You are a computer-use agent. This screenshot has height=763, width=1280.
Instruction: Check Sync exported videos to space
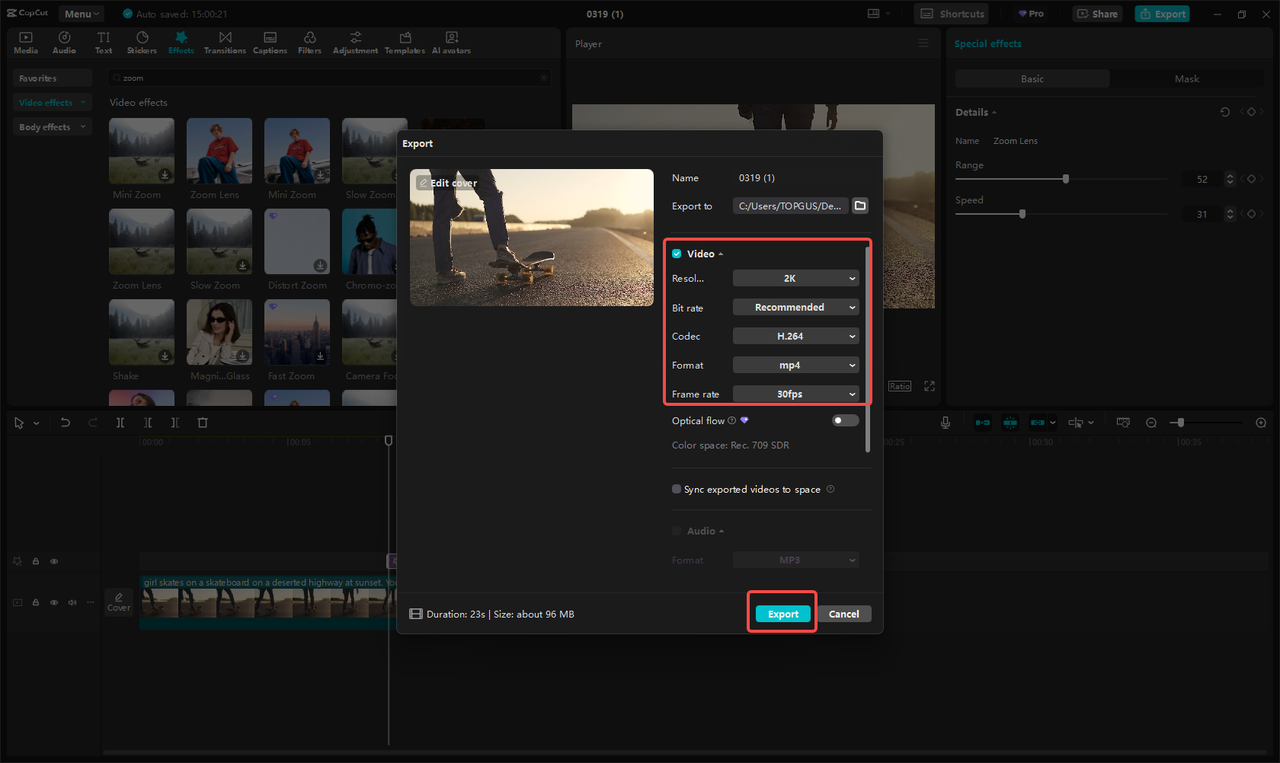point(677,488)
